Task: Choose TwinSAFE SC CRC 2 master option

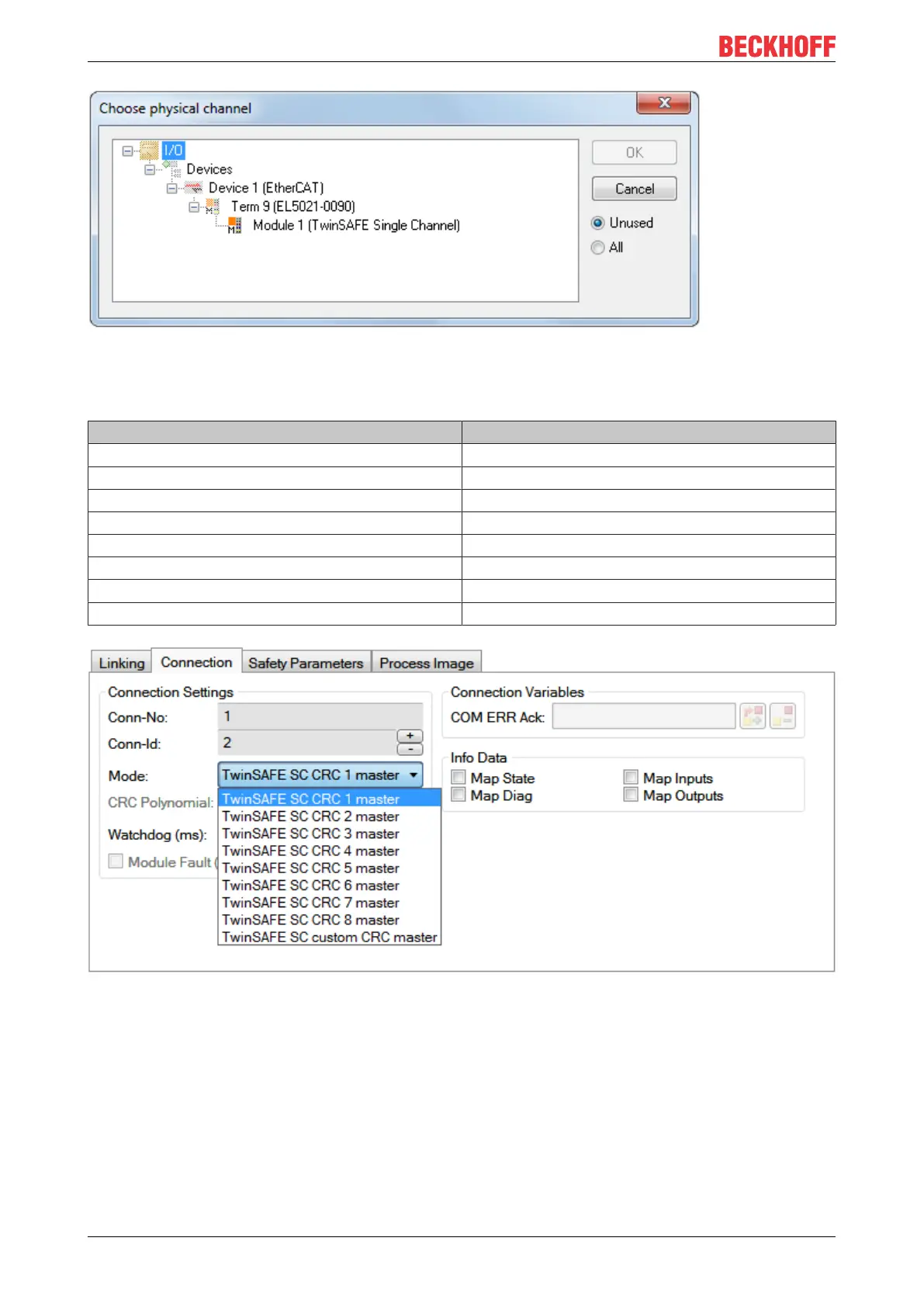Action: pos(330,816)
